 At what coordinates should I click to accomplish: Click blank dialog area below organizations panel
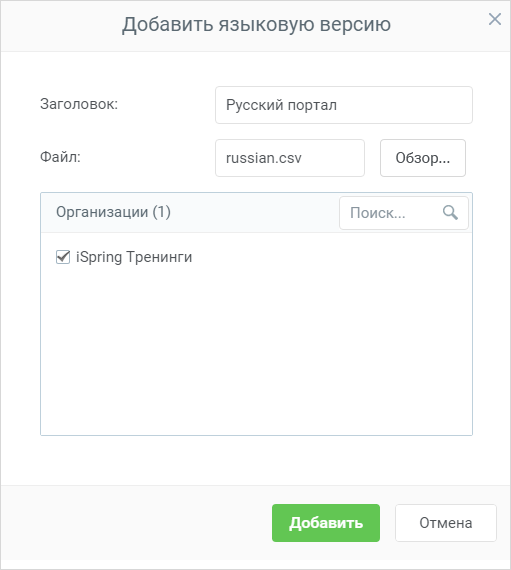point(256,460)
